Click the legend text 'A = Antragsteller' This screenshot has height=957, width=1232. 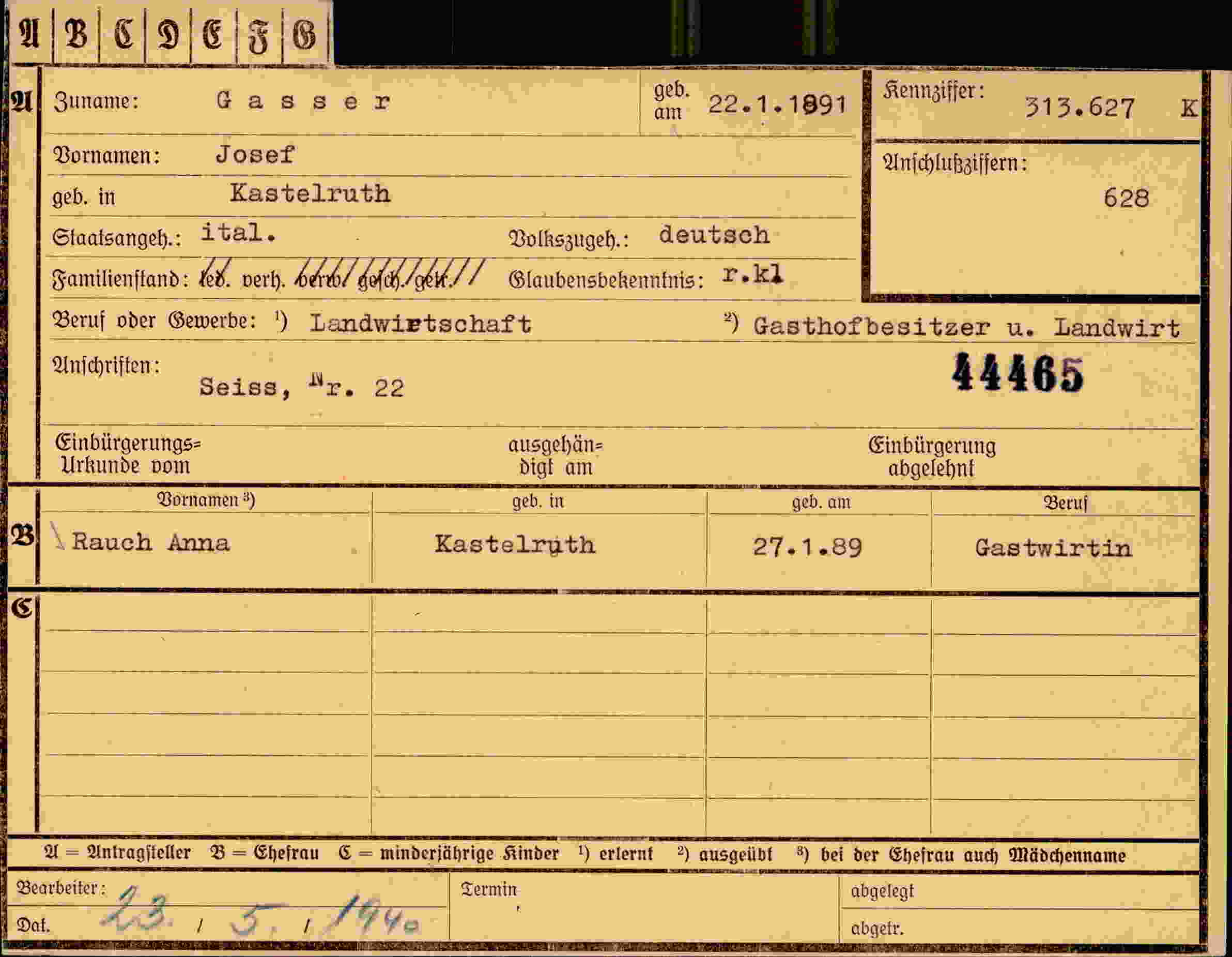[117, 852]
